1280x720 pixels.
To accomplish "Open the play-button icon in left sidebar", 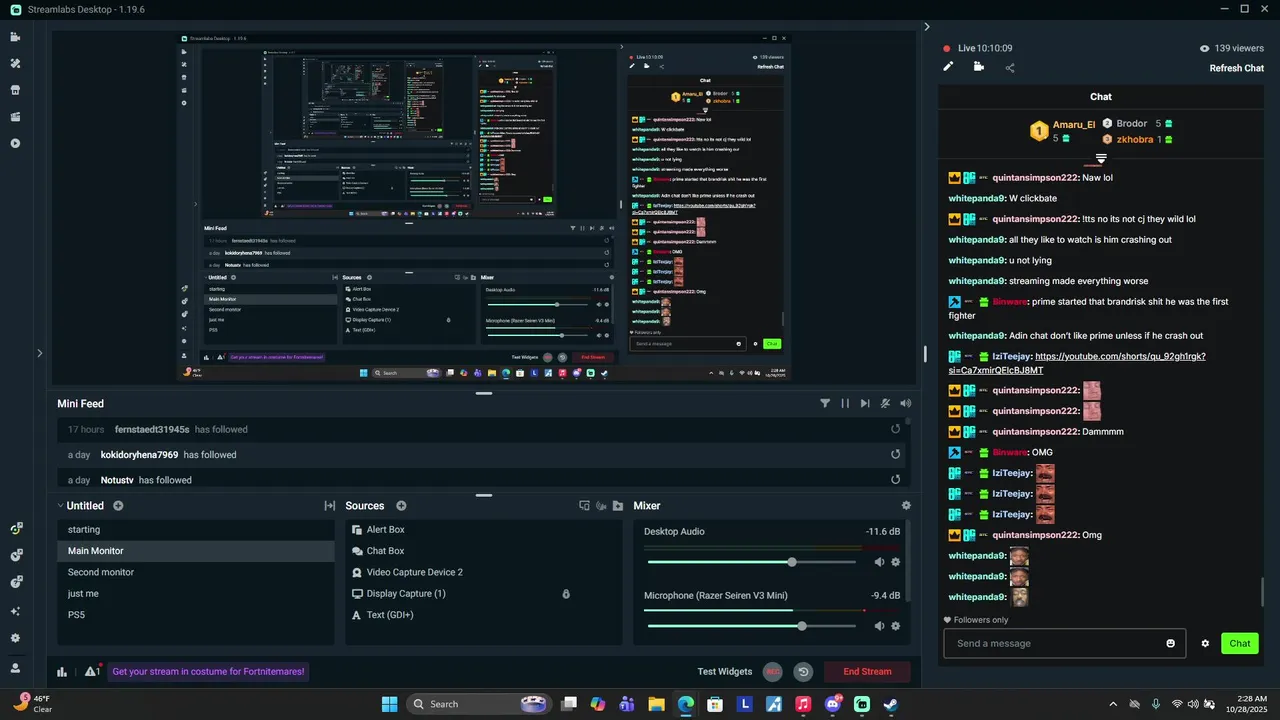I will (x=15, y=143).
